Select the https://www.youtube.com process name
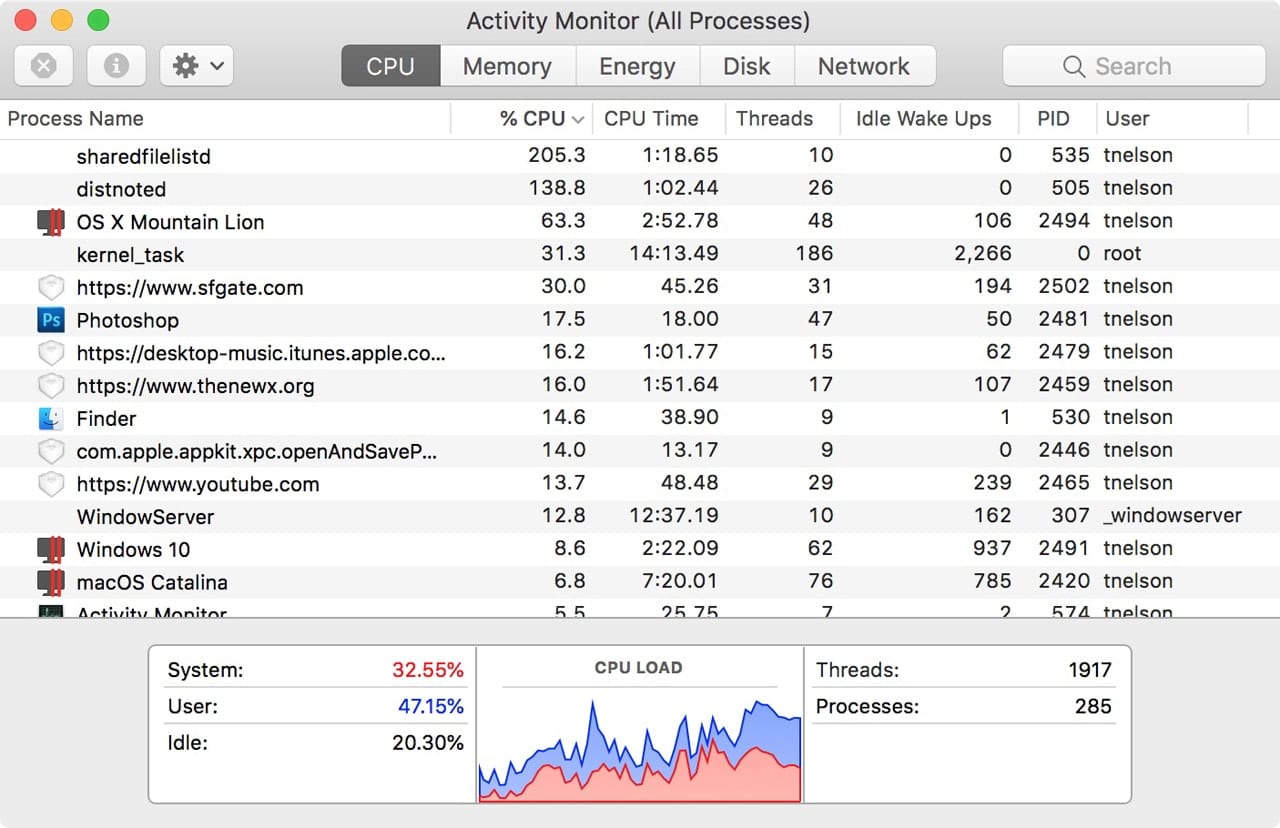This screenshot has width=1280, height=828. (x=198, y=484)
